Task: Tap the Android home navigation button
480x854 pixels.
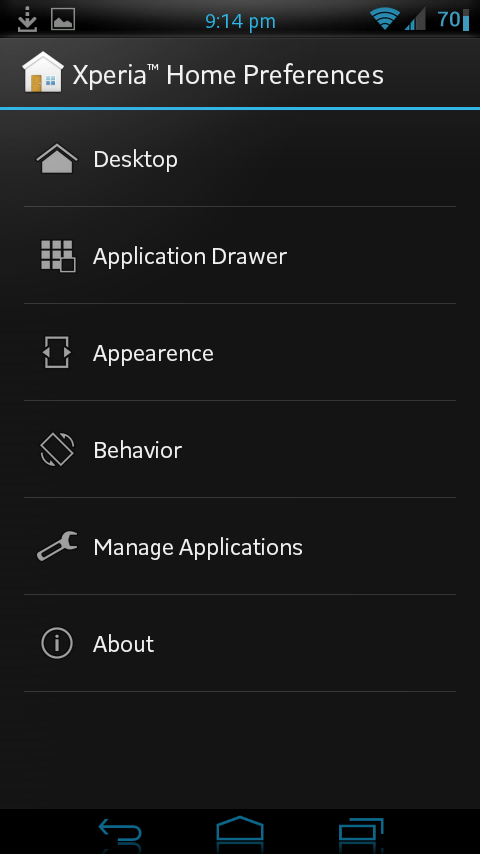Action: tap(240, 830)
